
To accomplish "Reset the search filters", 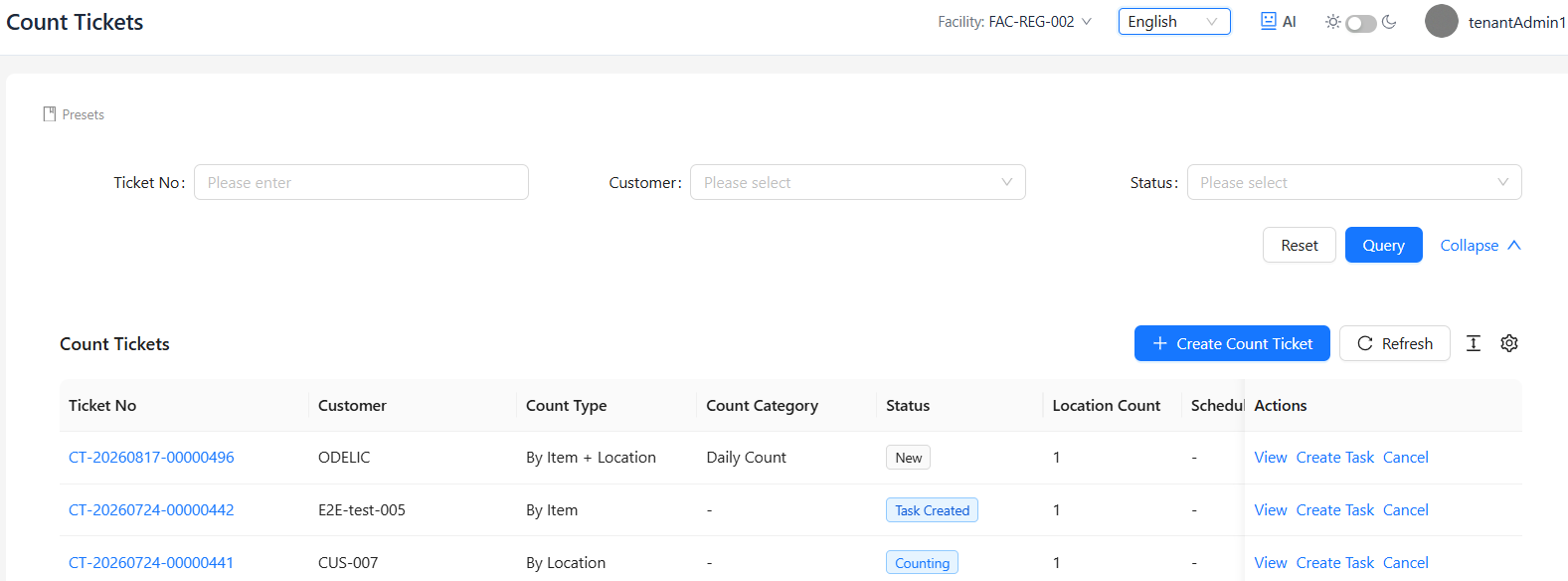I will coord(1300,246).
